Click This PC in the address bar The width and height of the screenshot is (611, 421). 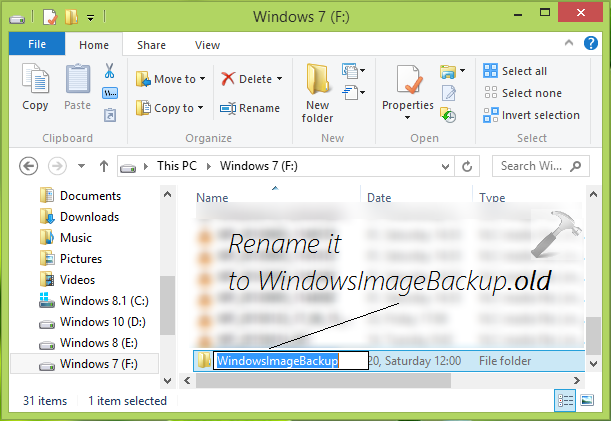pyautogui.click(x=177, y=166)
